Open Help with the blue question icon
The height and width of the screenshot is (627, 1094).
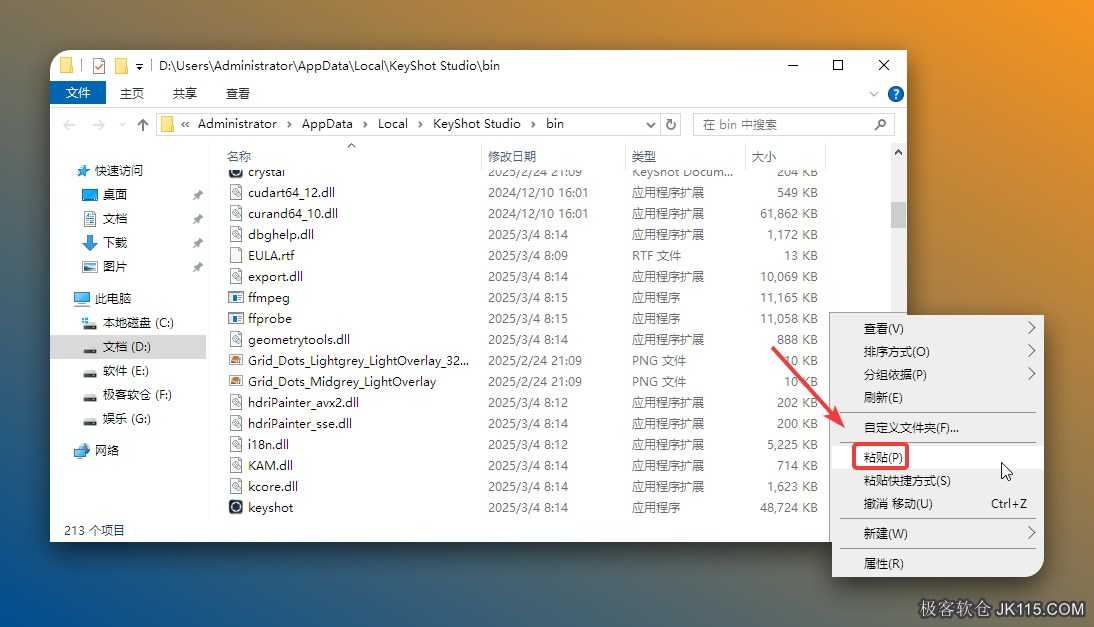pos(895,93)
